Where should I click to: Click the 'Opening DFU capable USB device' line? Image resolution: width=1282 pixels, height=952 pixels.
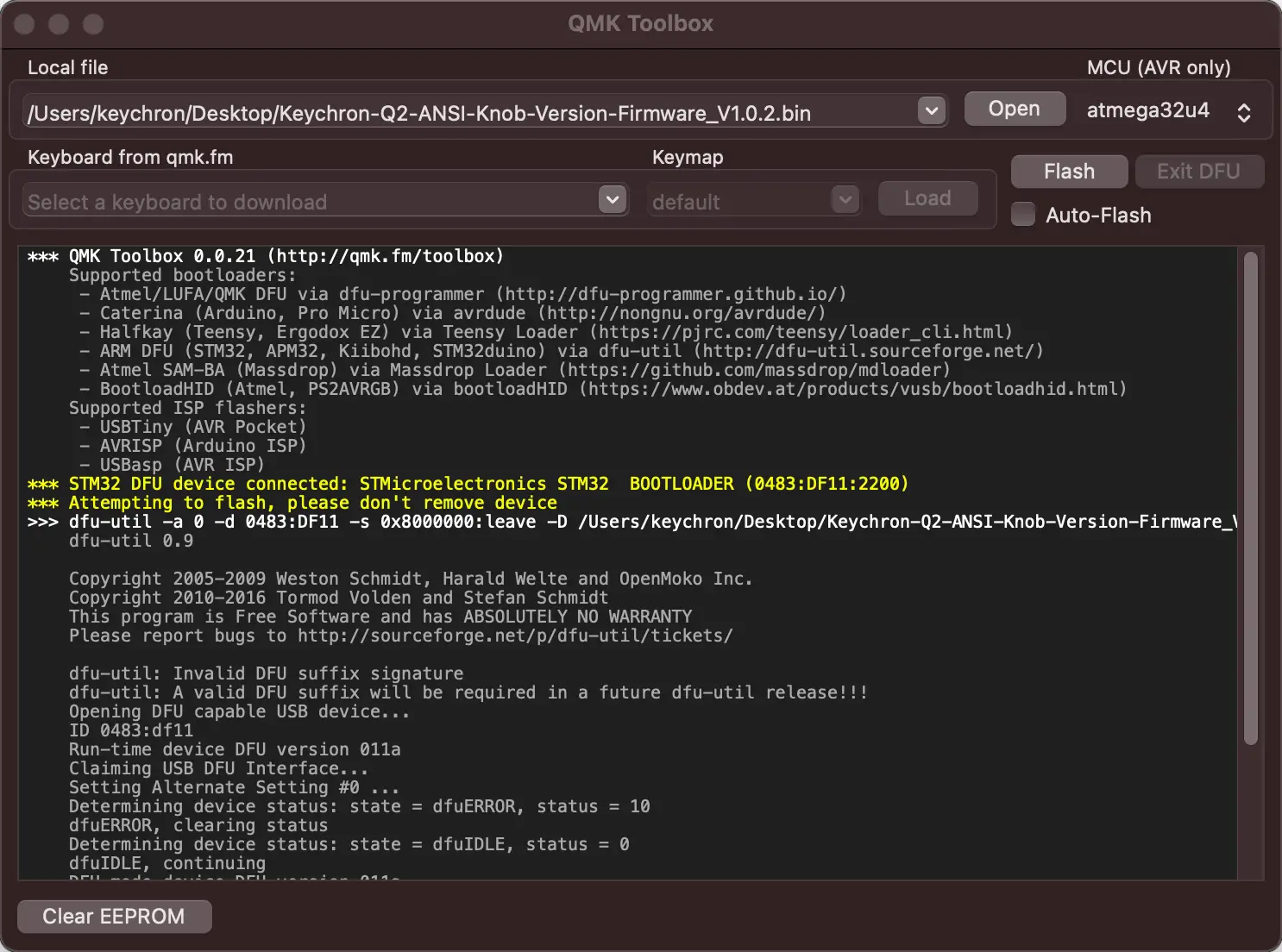click(239, 711)
